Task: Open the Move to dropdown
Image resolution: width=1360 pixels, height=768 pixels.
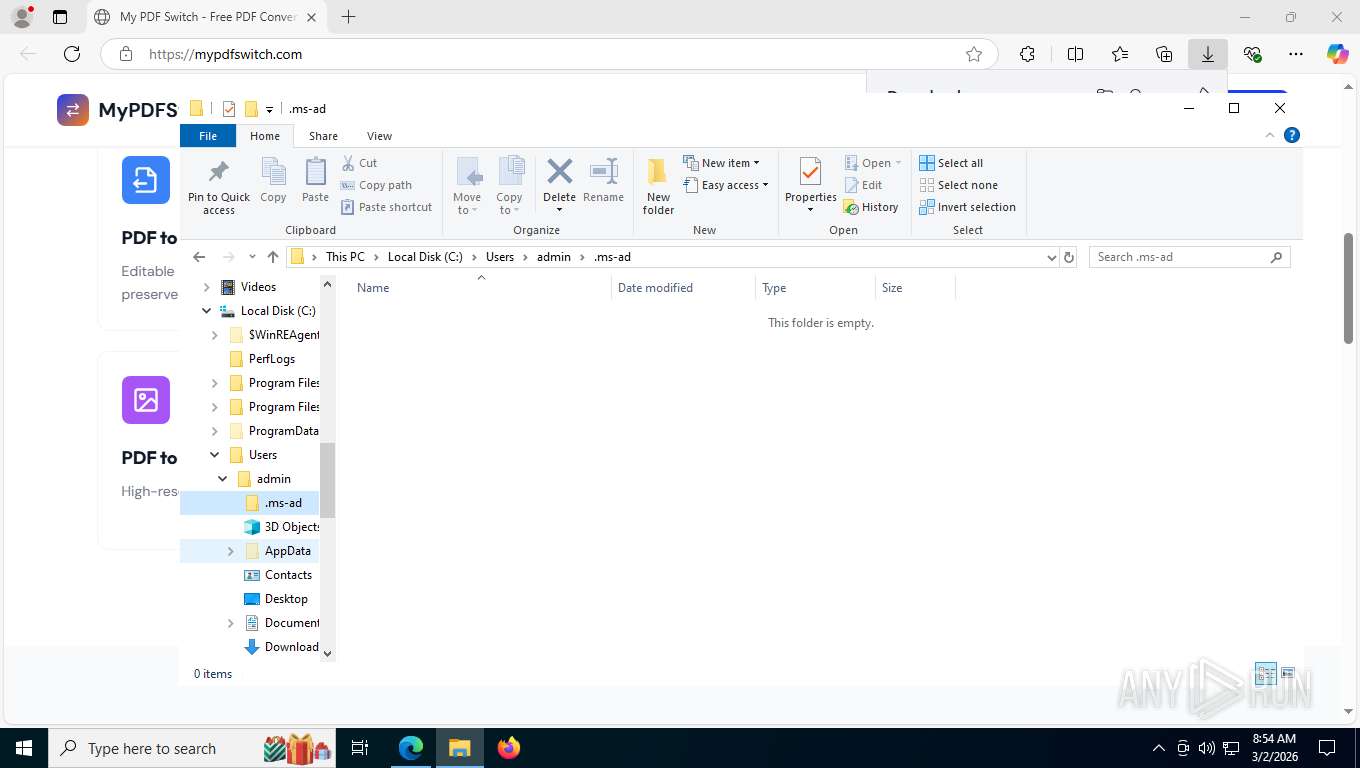Action: (x=467, y=186)
